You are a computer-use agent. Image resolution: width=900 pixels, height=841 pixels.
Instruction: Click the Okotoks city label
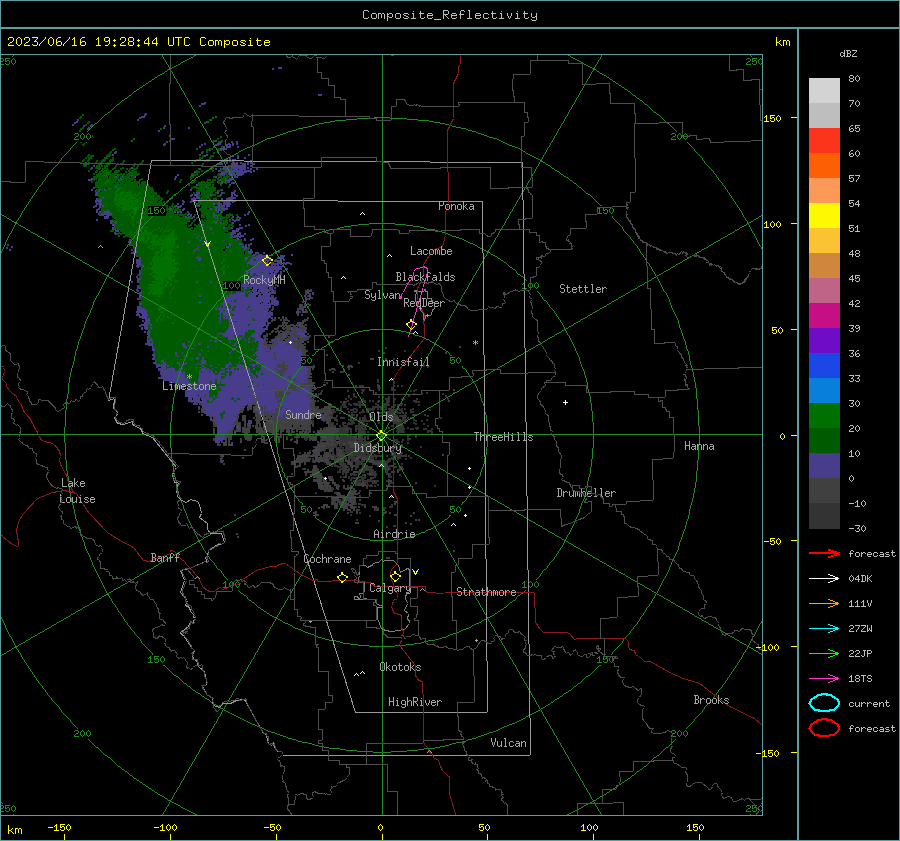click(400, 667)
